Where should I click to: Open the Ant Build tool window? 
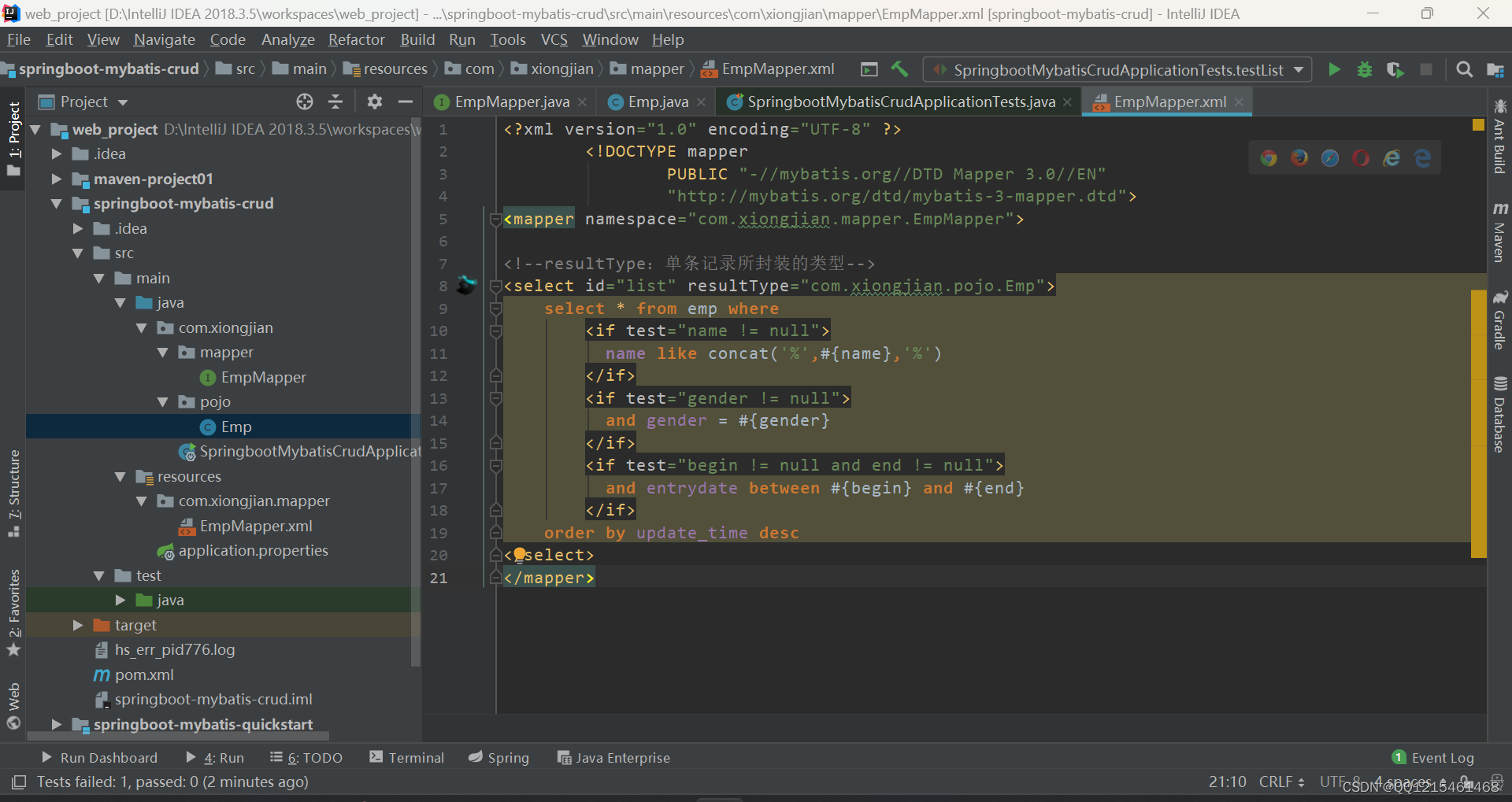tap(1499, 136)
